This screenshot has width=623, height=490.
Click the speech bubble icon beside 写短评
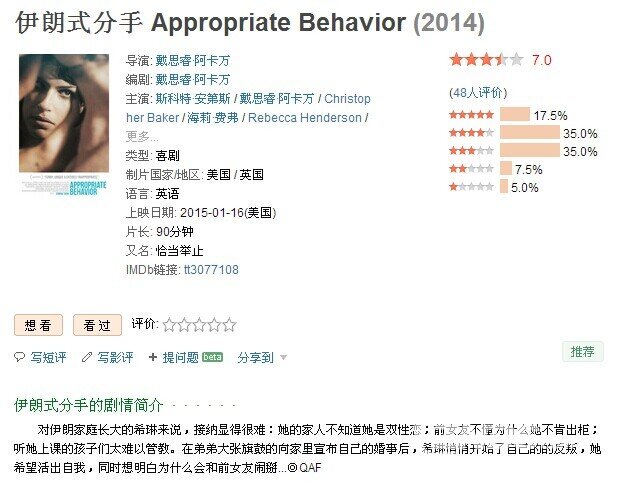tap(19, 357)
